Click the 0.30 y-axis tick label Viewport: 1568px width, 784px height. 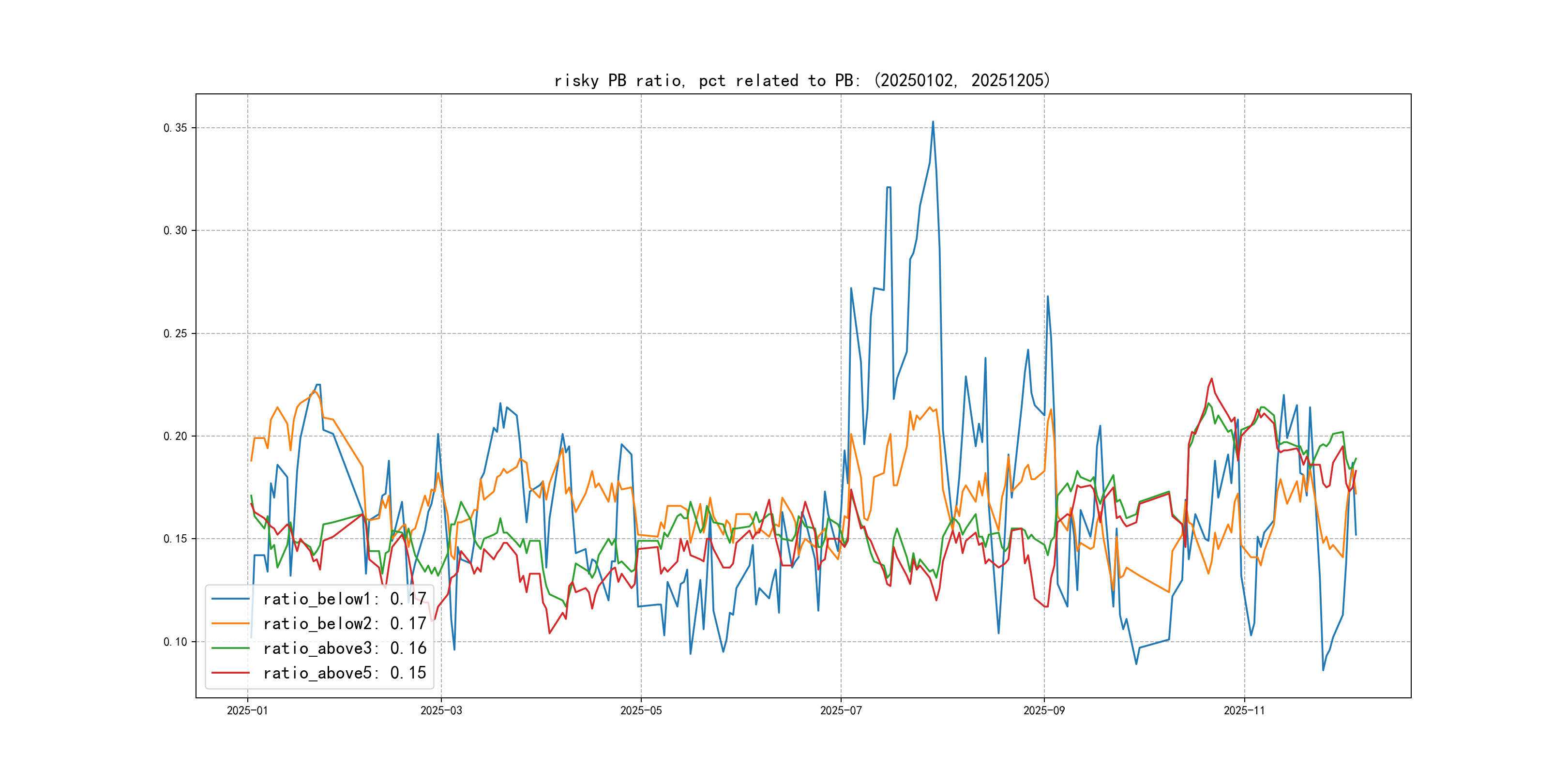(175, 231)
